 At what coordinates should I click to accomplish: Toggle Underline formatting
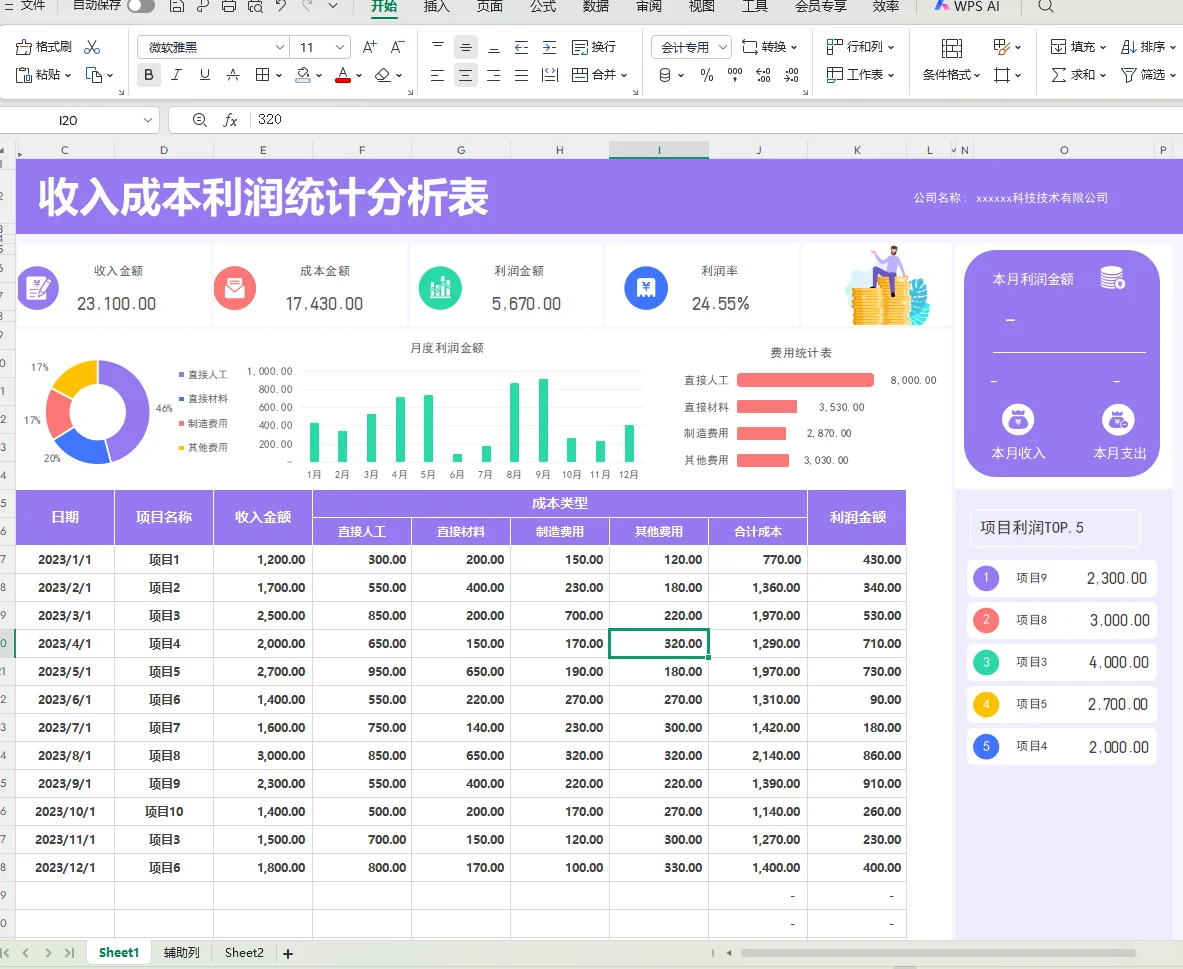tap(204, 75)
